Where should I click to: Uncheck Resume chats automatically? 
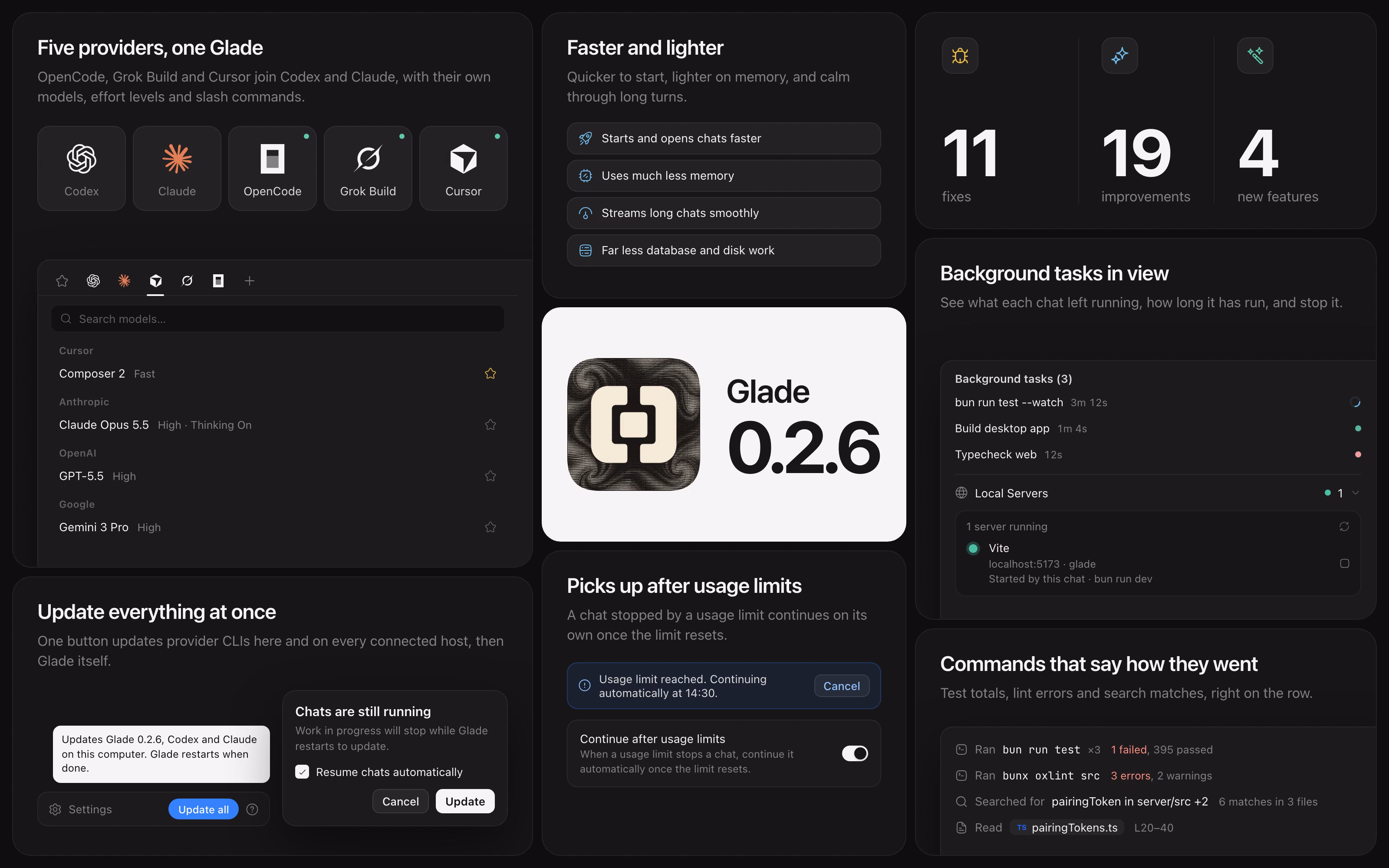(x=302, y=772)
